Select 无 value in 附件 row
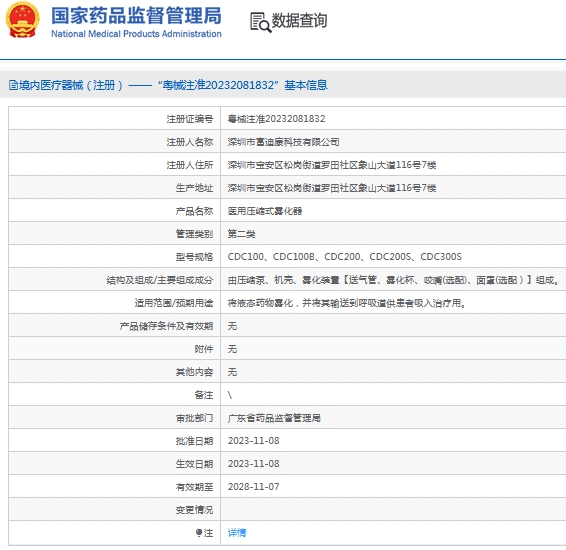Image resolution: width=566 pixels, height=550 pixels. tap(232, 349)
